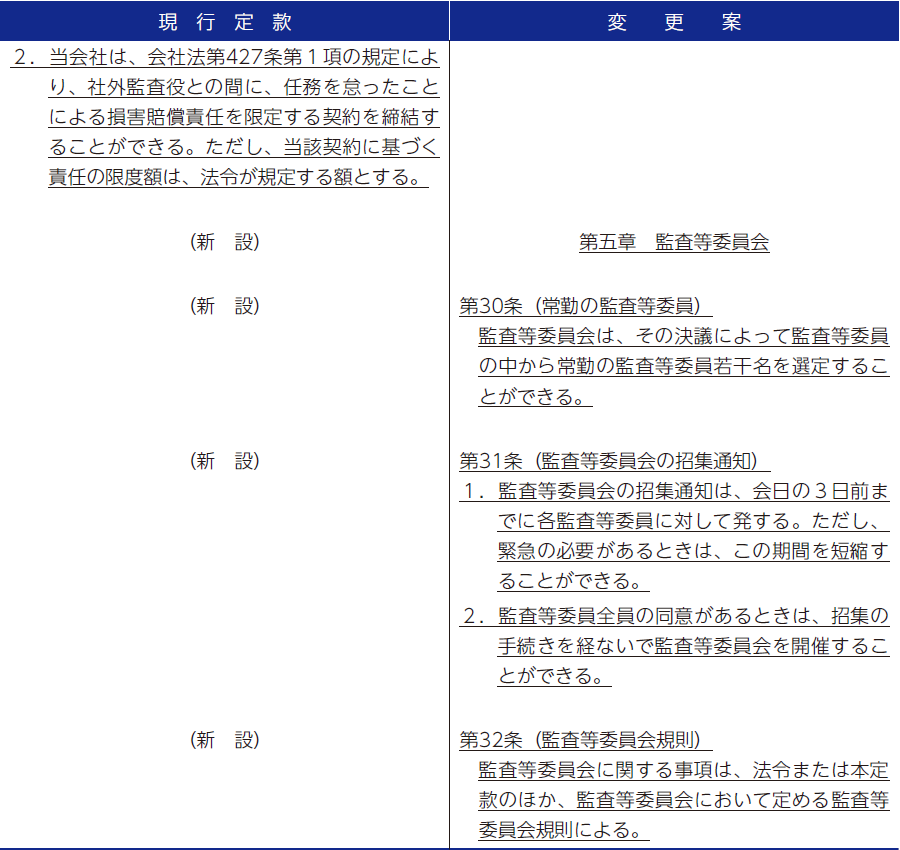
Task: Click the 変更案 column header
Action: (674, 22)
